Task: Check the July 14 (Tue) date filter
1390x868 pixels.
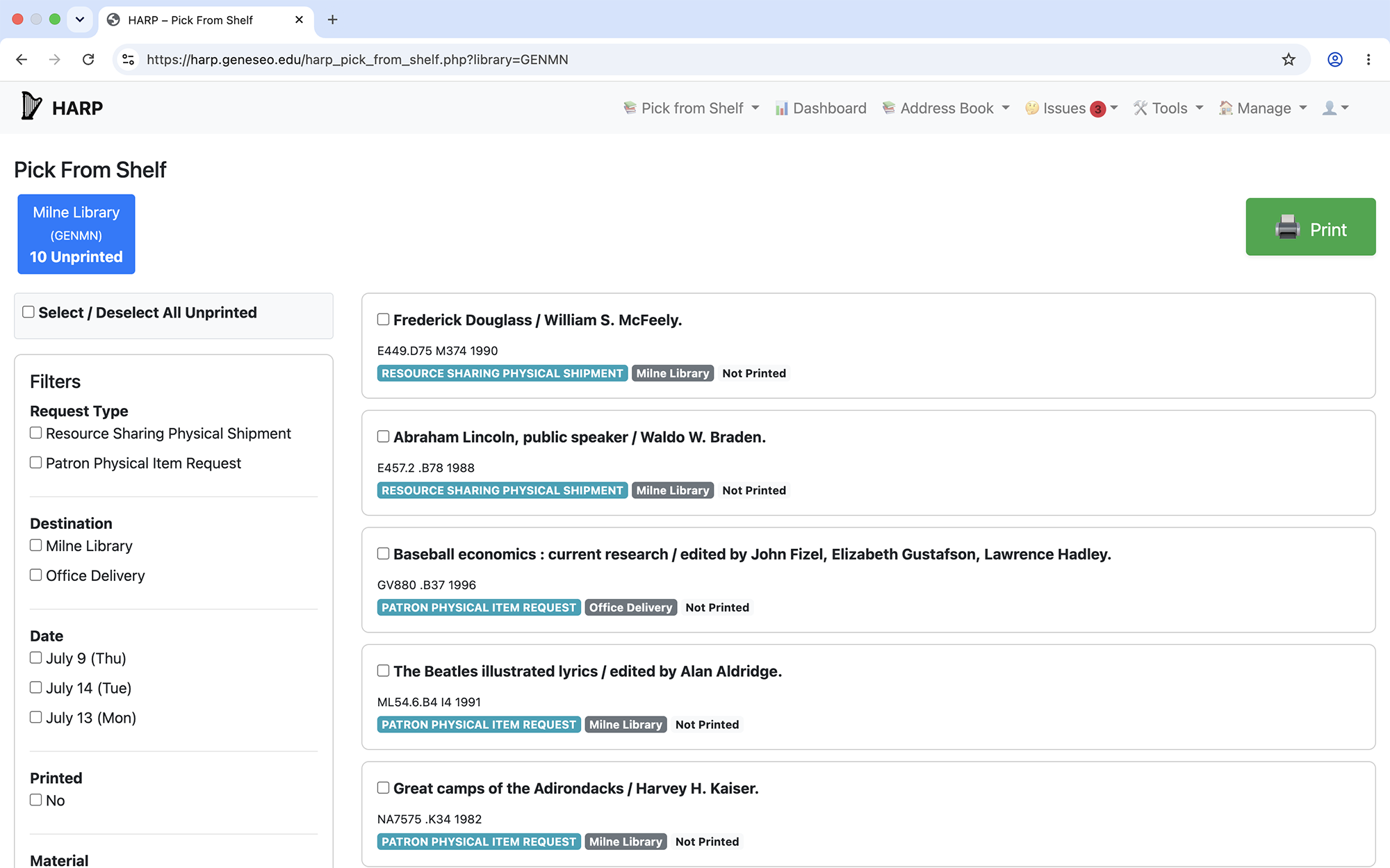Action: pos(36,688)
